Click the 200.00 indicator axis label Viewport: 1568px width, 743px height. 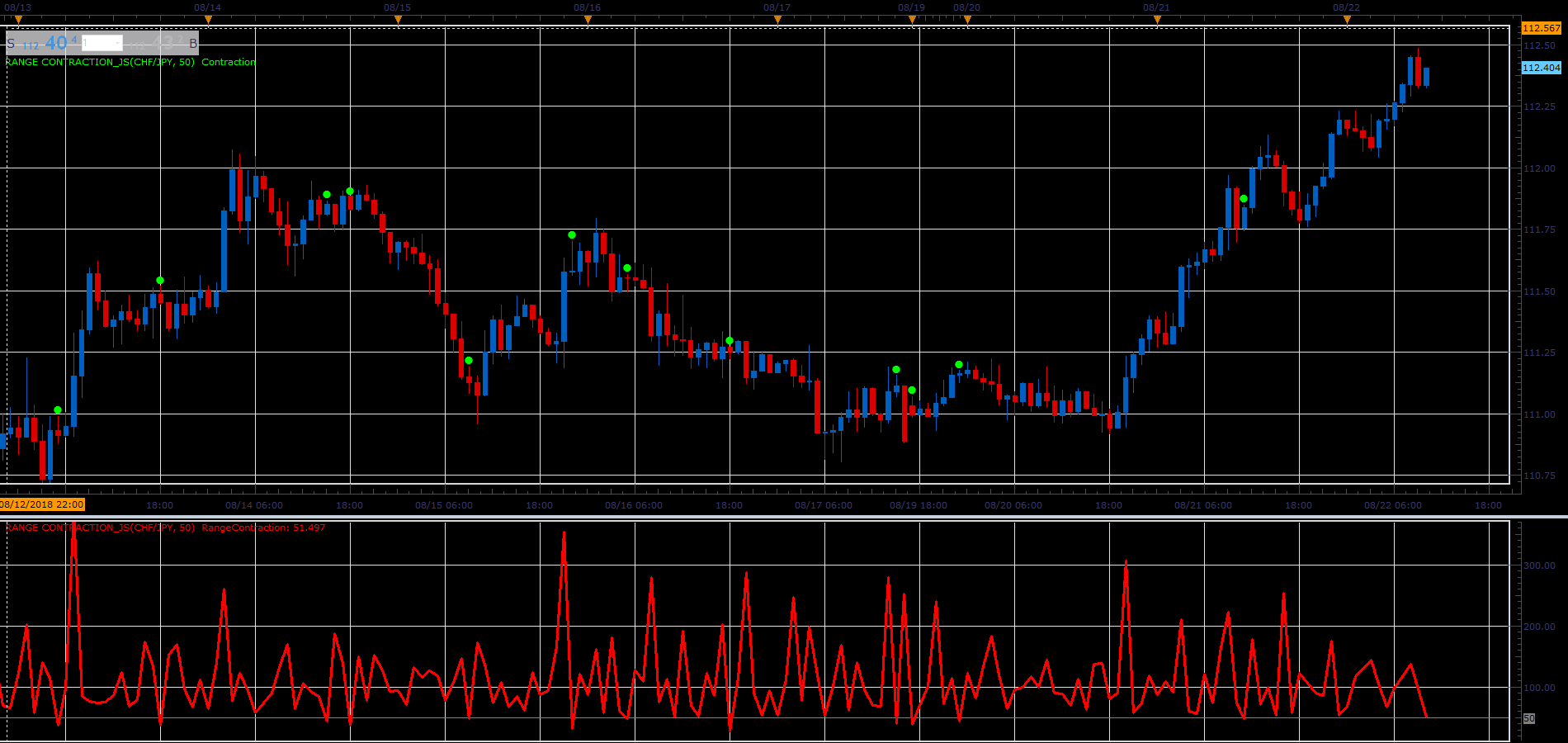[1539, 627]
